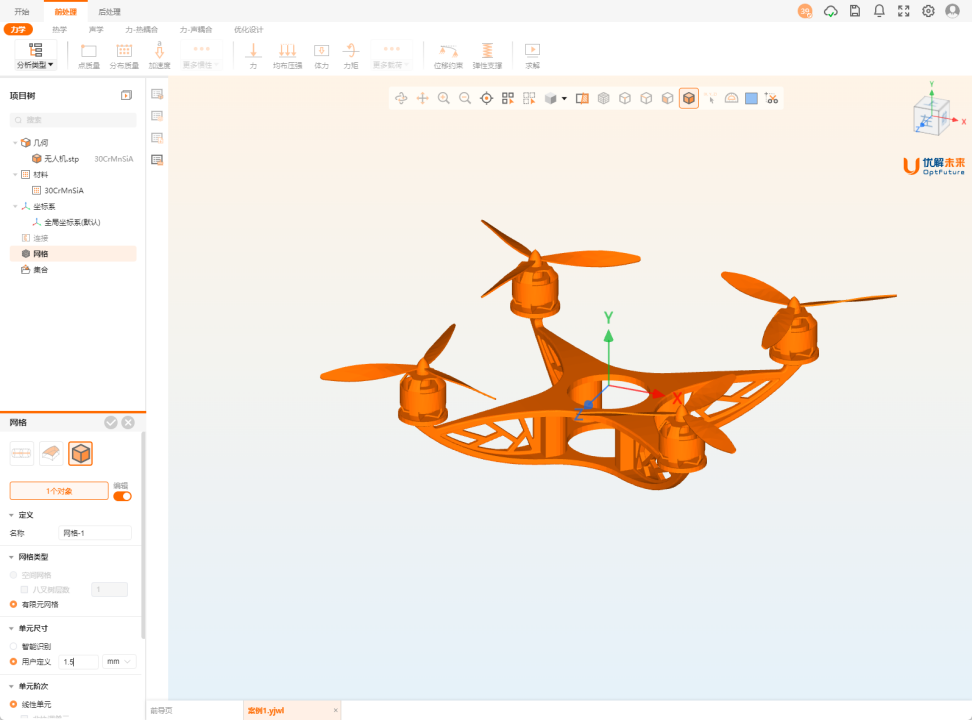Click the 1个对象 selection button
The image size is (972, 720).
pyautogui.click(x=59, y=491)
